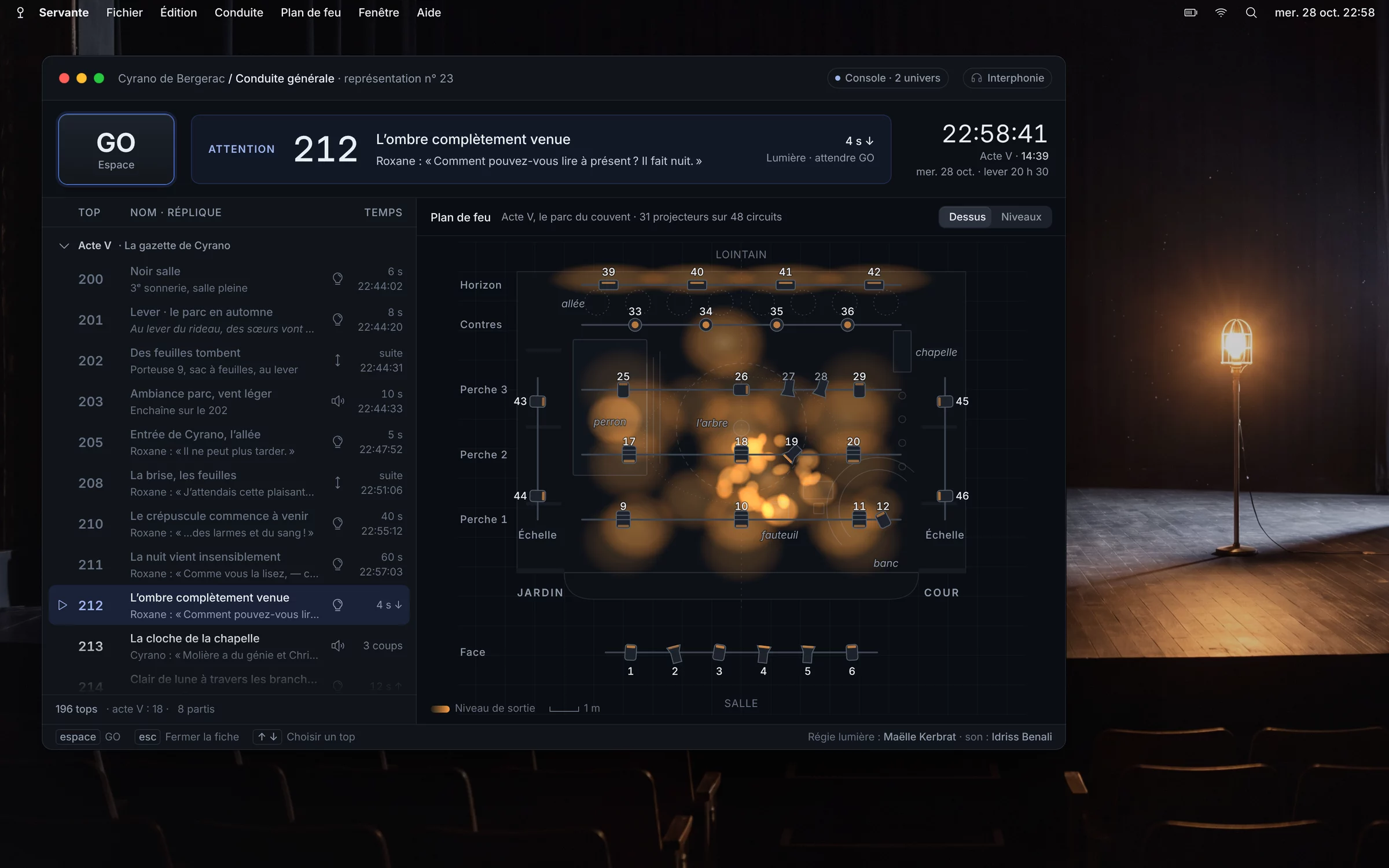Viewport: 1389px width, 868px height.
Task: Select ladder fixture 45 on the cour side
Action: pyautogui.click(x=945, y=402)
